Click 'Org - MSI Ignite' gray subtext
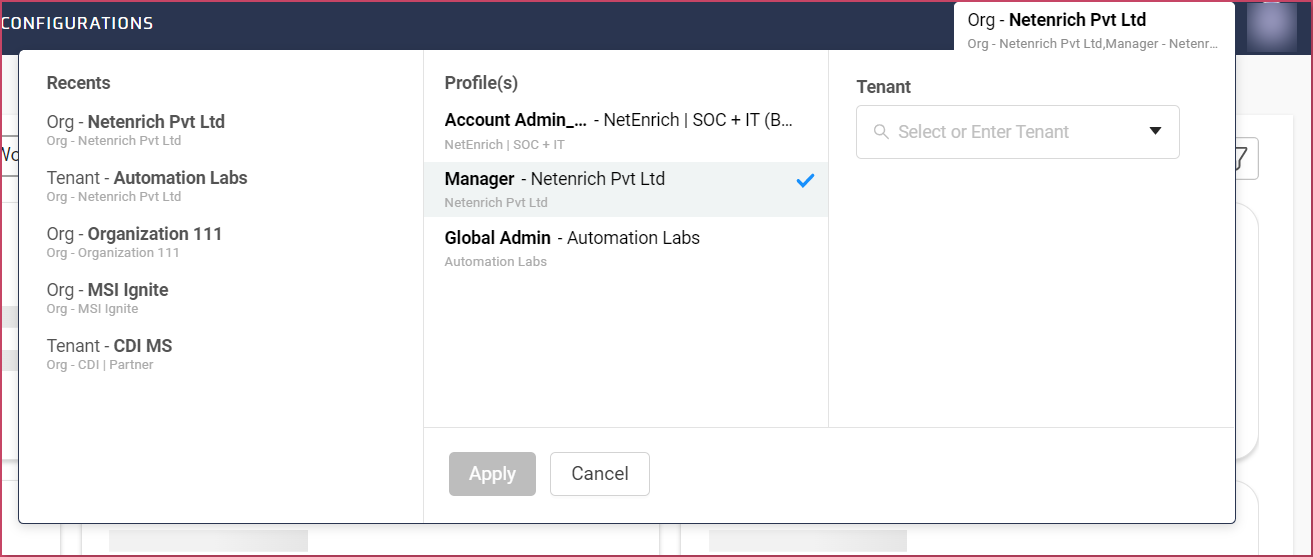This screenshot has height=557, width=1313. click(x=92, y=309)
